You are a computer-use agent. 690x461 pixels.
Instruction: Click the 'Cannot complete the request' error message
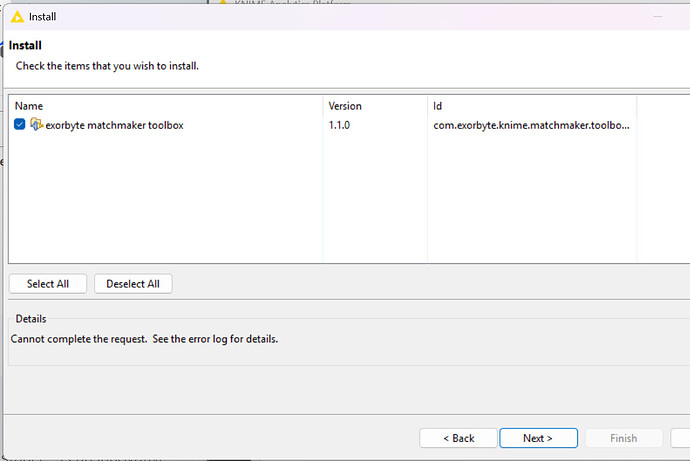point(144,339)
